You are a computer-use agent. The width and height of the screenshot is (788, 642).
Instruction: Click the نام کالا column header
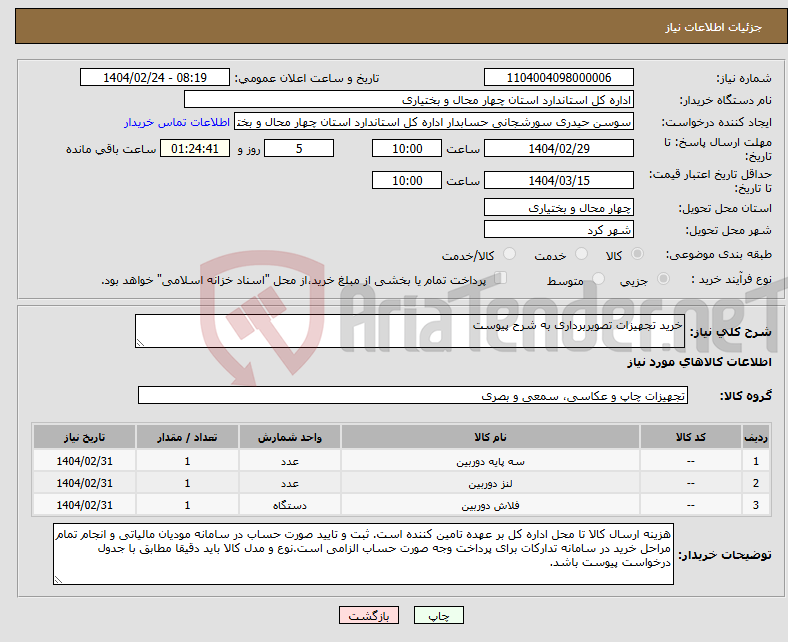(490, 437)
